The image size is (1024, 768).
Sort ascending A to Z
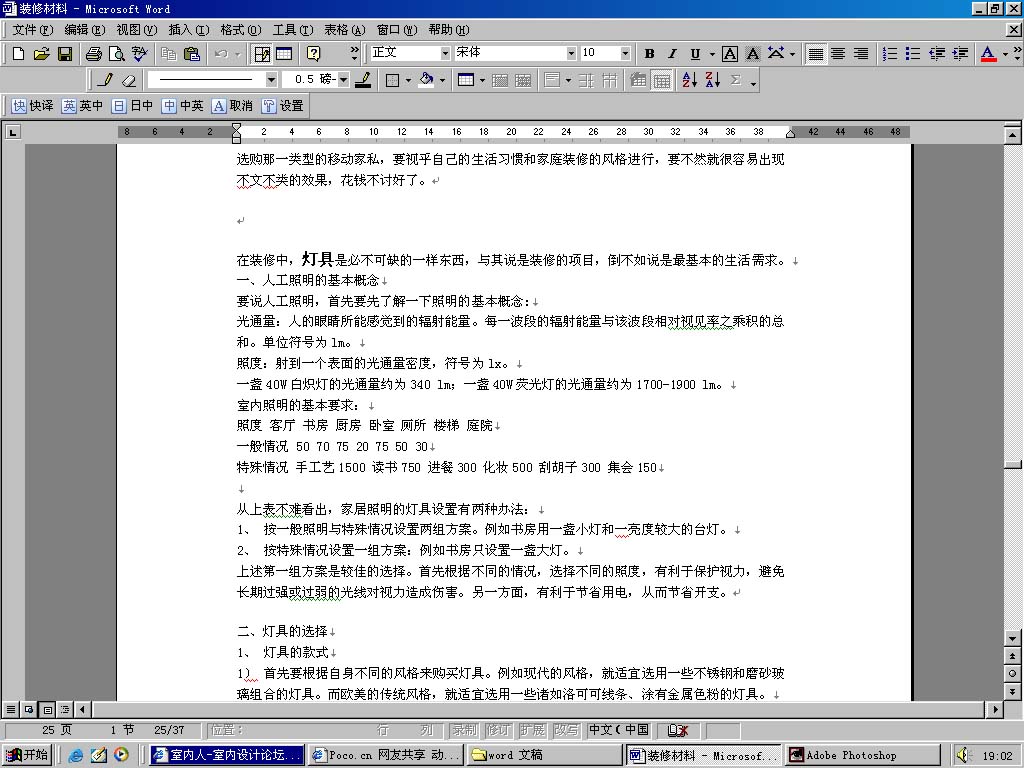690,80
